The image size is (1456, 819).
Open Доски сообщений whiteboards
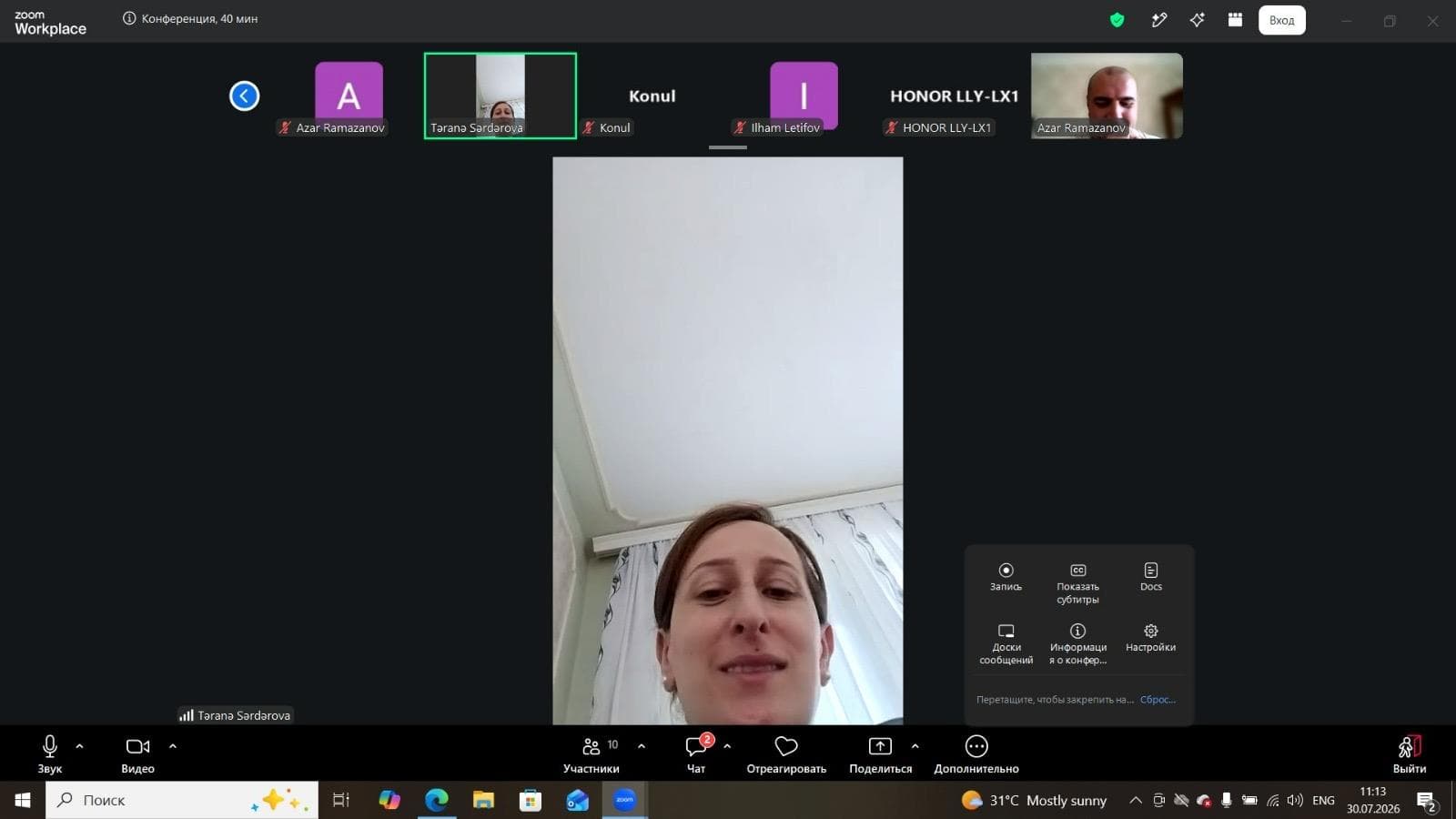tap(1006, 644)
